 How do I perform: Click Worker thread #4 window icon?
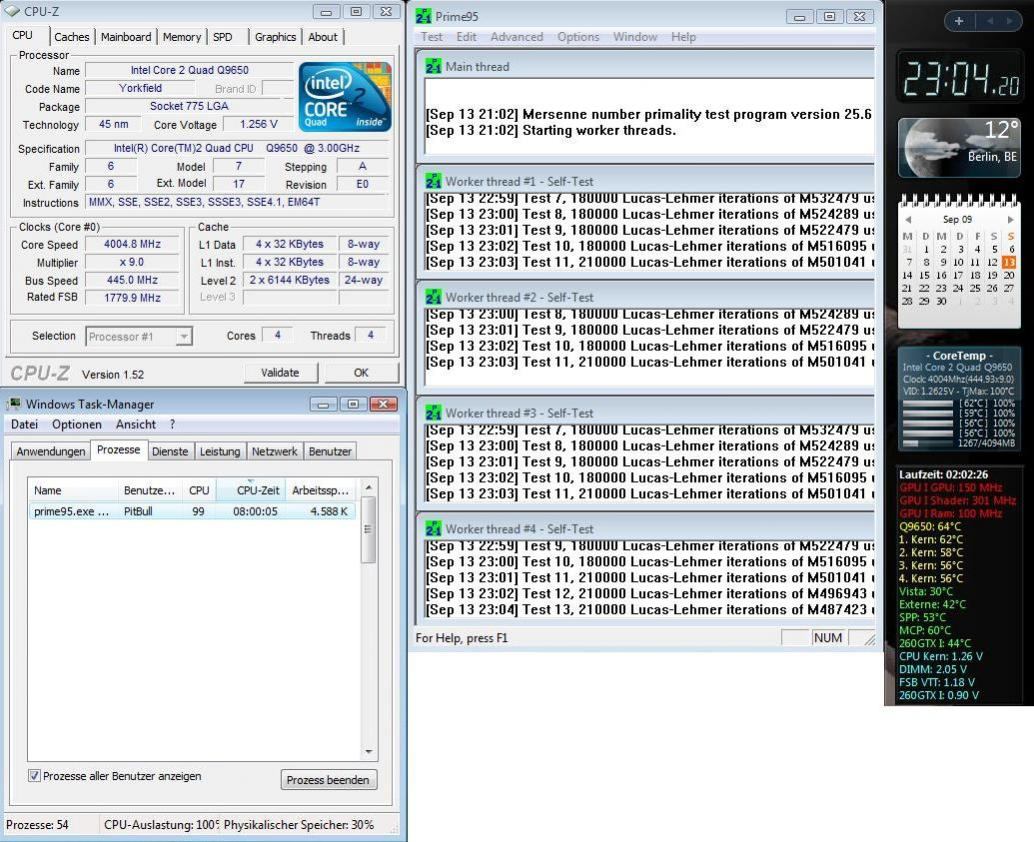point(433,529)
